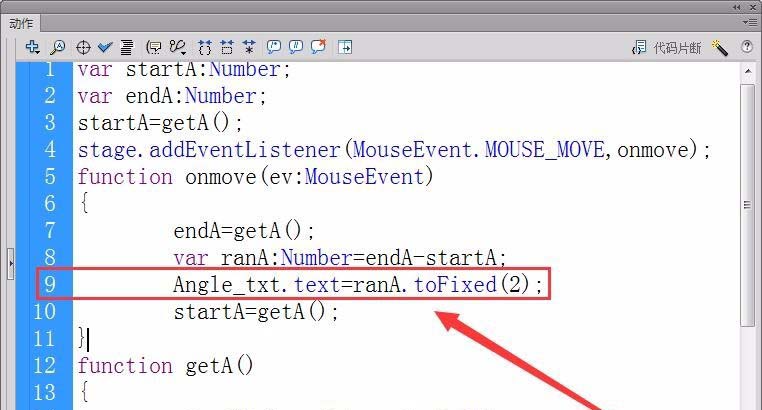Place the cursor in the 'stage.addEventListener' line

pyautogui.click(x=394, y=150)
